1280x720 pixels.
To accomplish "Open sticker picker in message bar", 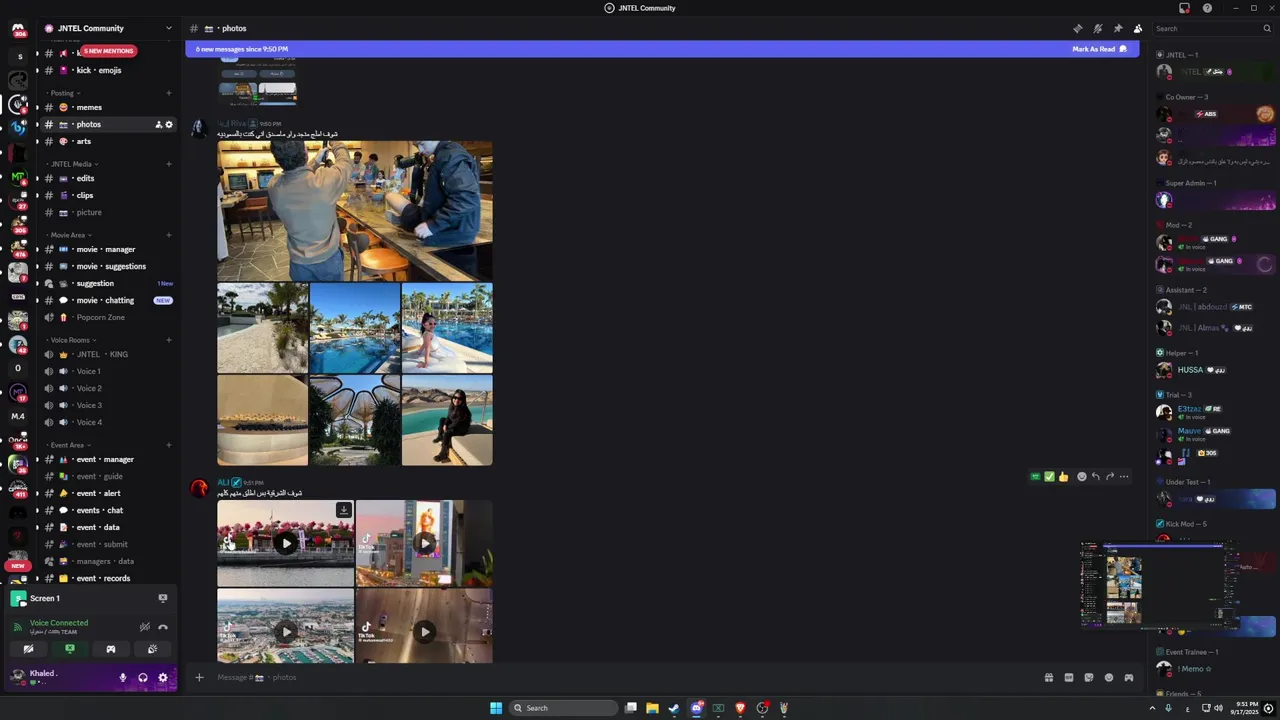I will pyautogui.click(x=1088, y=677).
